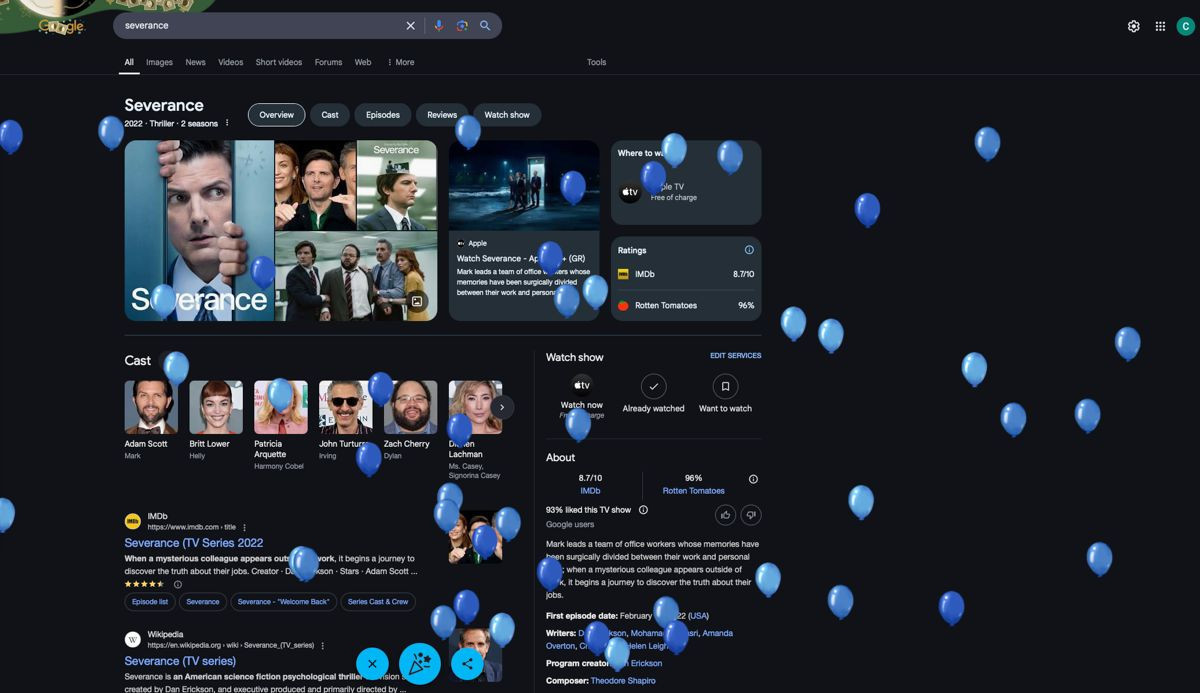Show the next cast members with the arrow
Viewport: 1200px width, 693px height.
click(502, 407)
